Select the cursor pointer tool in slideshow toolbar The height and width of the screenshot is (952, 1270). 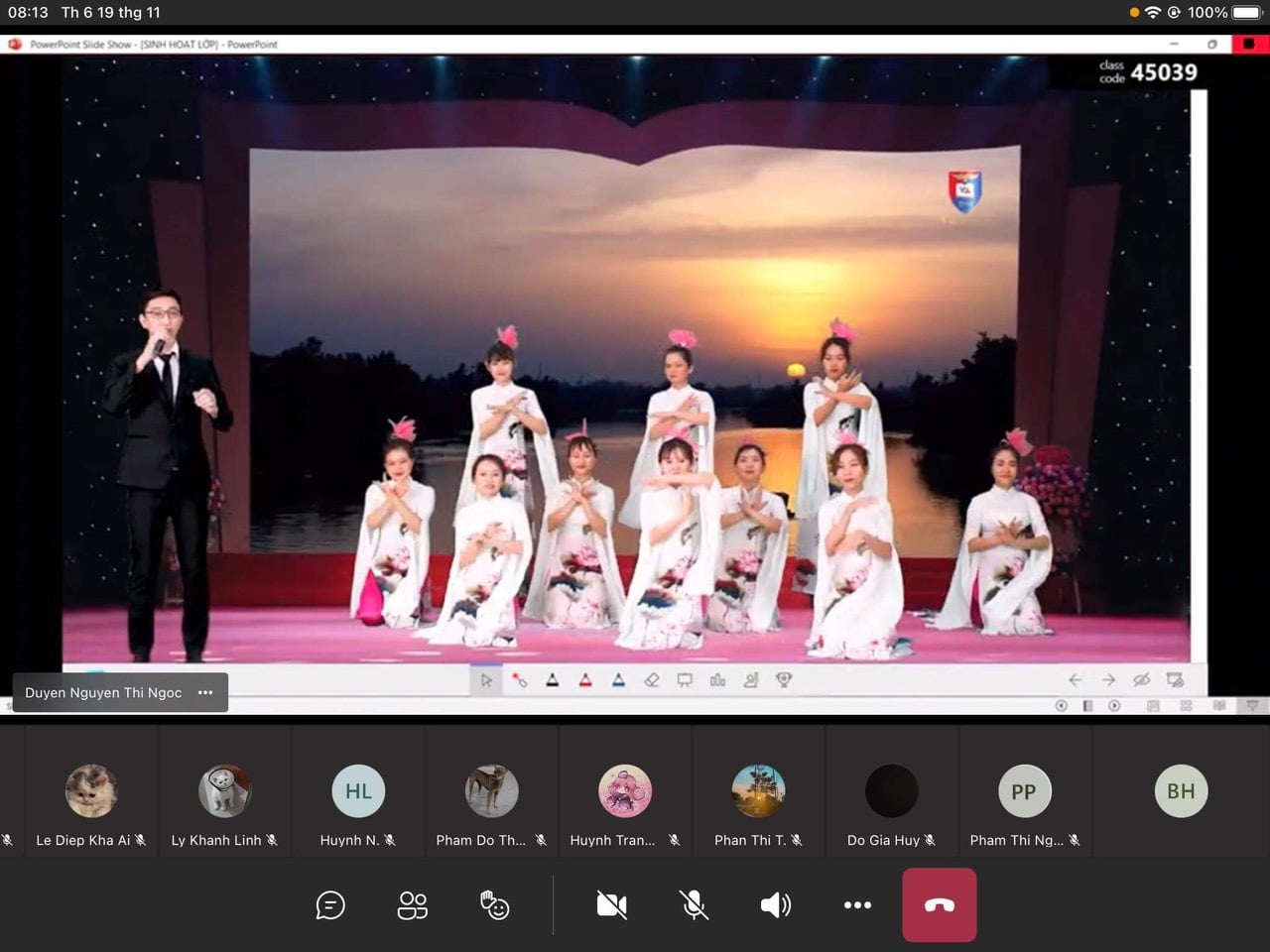[x=486, y=680]
